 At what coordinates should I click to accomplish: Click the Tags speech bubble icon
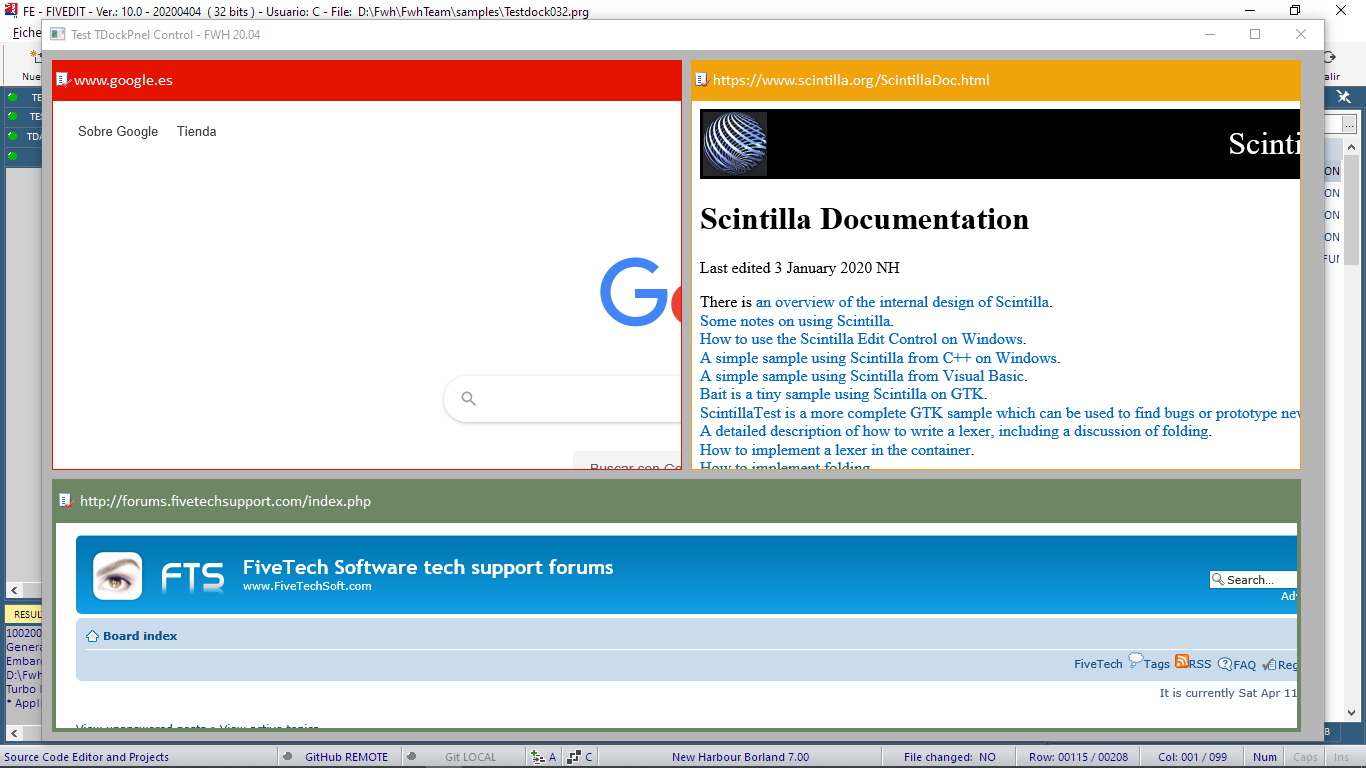[1136, 660]
